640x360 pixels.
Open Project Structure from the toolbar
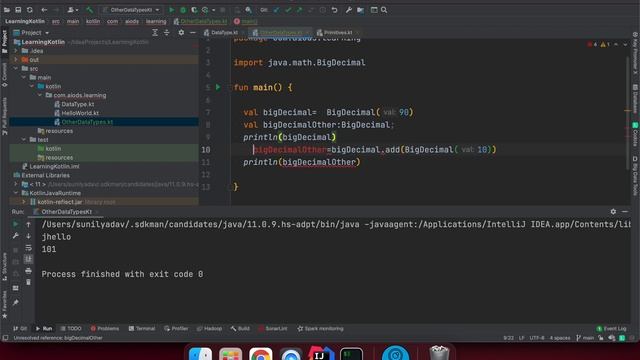(x=360, y=10)
